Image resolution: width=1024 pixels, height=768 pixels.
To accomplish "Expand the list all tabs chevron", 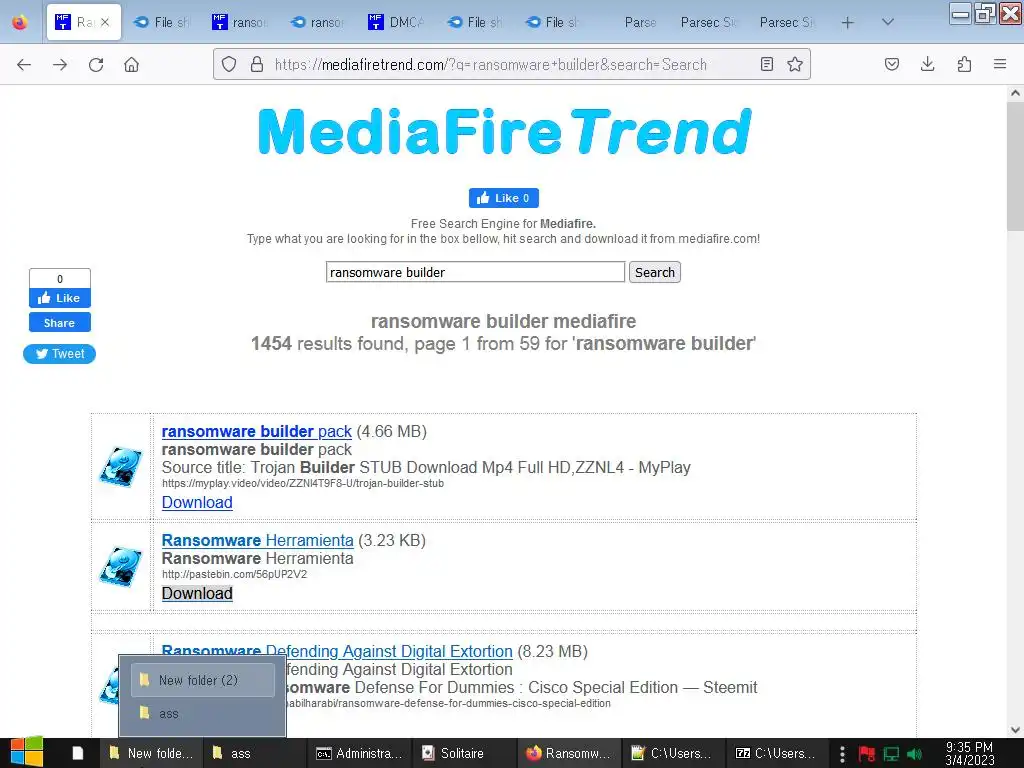I will (888, 22).
